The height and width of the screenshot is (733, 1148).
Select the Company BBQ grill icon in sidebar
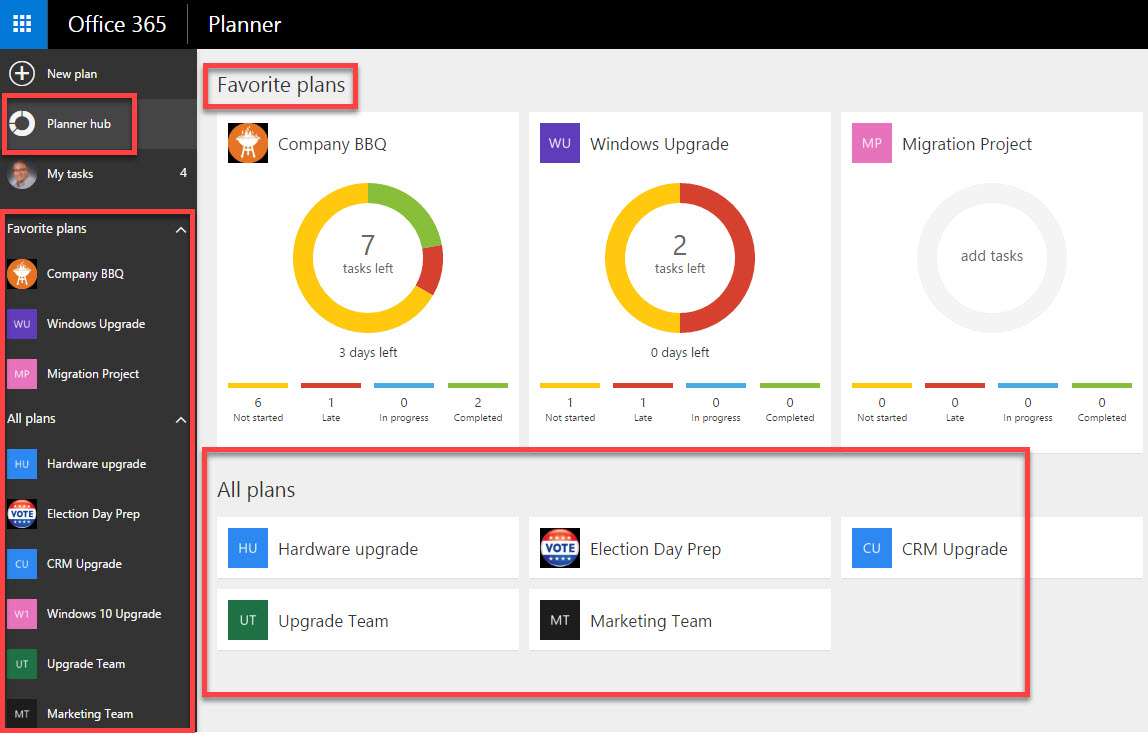tap(22, 273)
